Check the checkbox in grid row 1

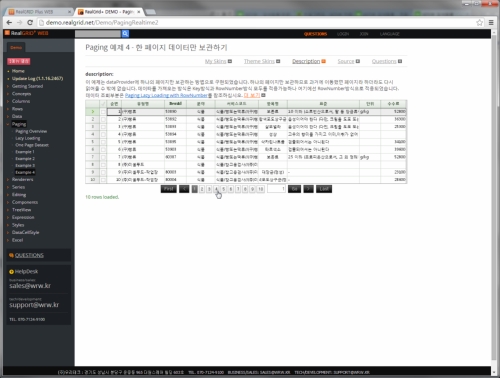point(103,112)
